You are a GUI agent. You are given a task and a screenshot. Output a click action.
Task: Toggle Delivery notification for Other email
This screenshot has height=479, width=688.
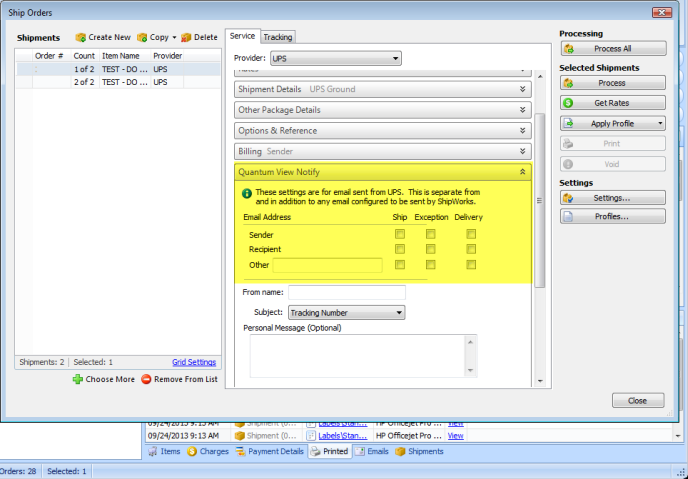[x=471, y=265]
